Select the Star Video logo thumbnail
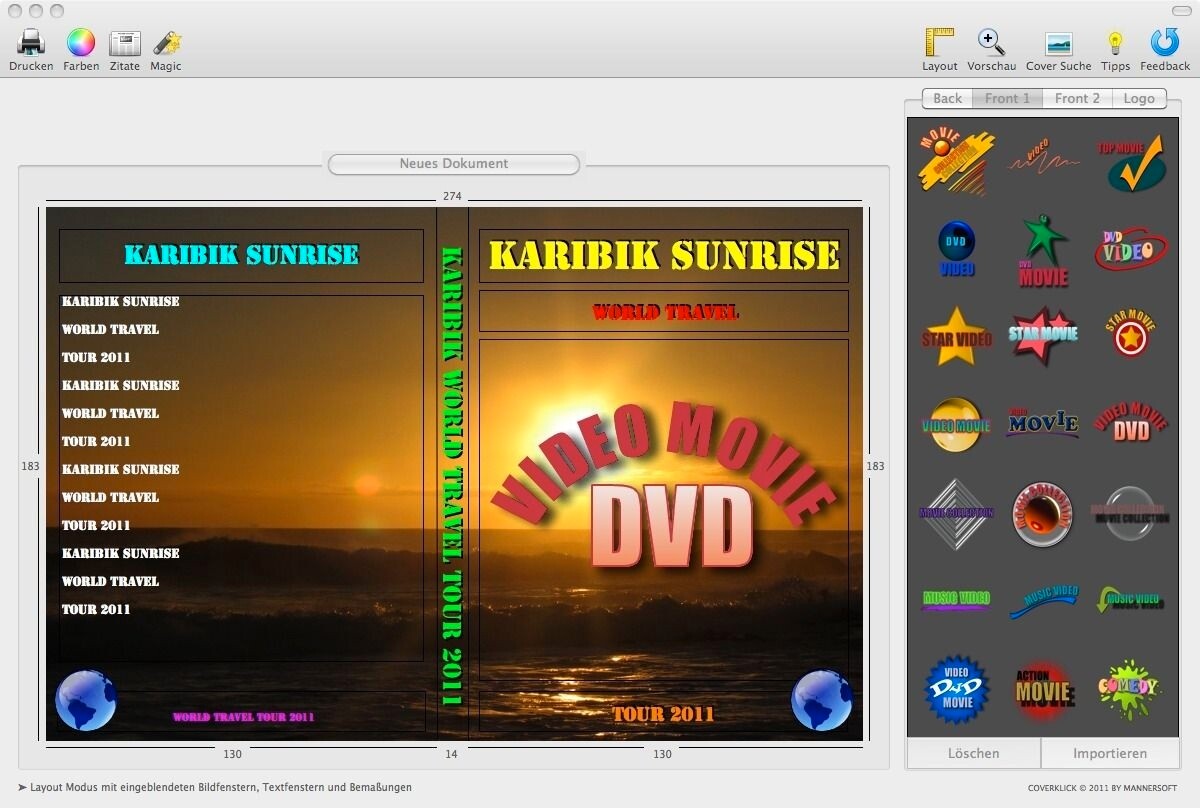The width and height of the screenshot is (1200, 808). pos(957,336)
